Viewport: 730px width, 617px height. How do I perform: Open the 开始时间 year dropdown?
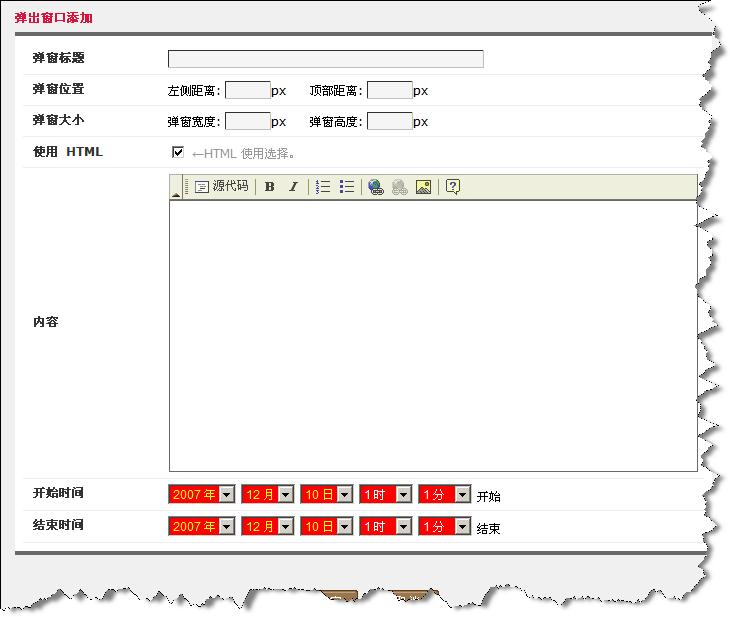pos(202,494)
